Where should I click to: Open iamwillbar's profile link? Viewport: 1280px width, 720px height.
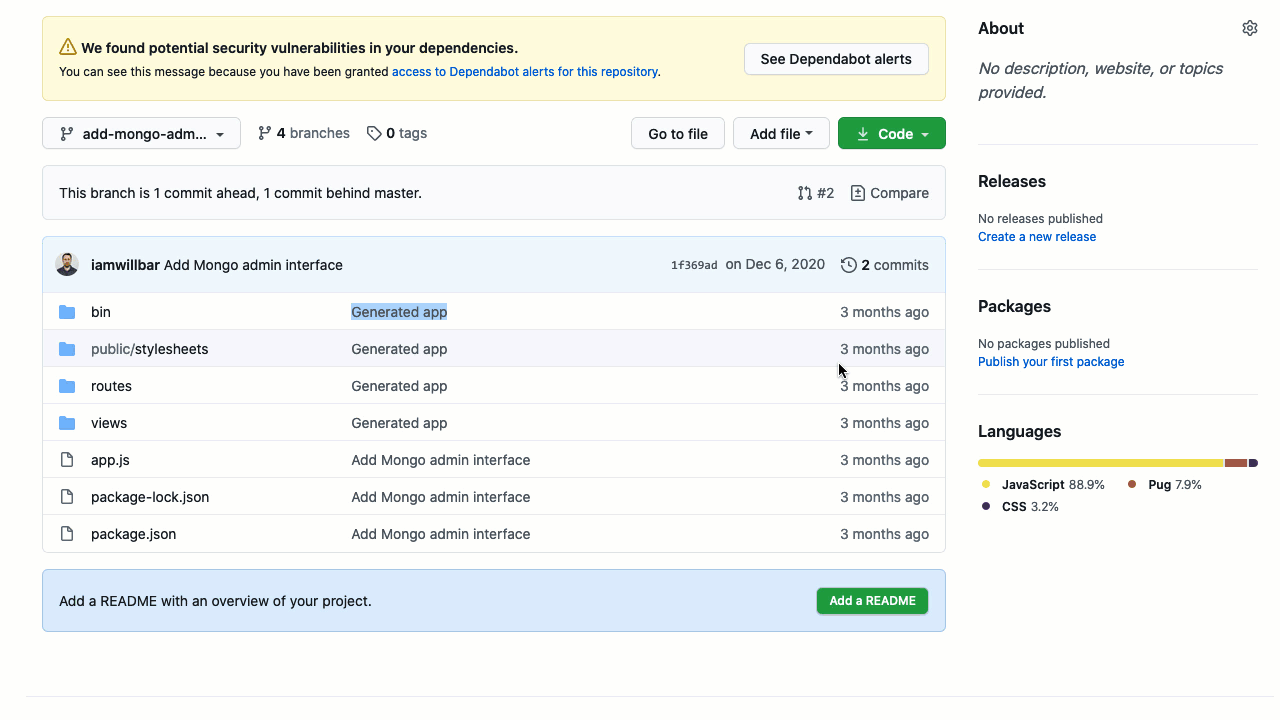(x=125, y=265)
